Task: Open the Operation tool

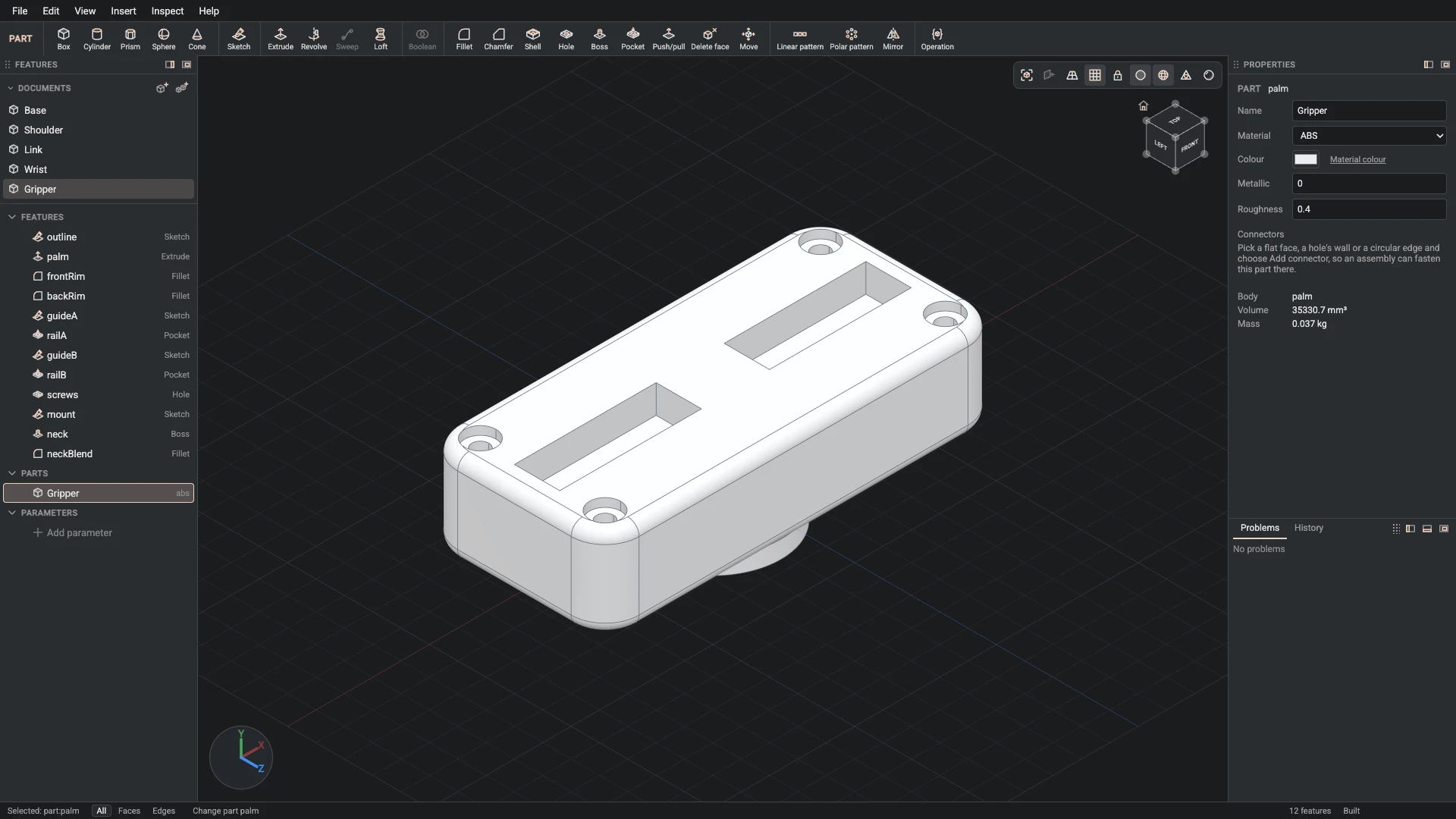Action: coord(937,39)
